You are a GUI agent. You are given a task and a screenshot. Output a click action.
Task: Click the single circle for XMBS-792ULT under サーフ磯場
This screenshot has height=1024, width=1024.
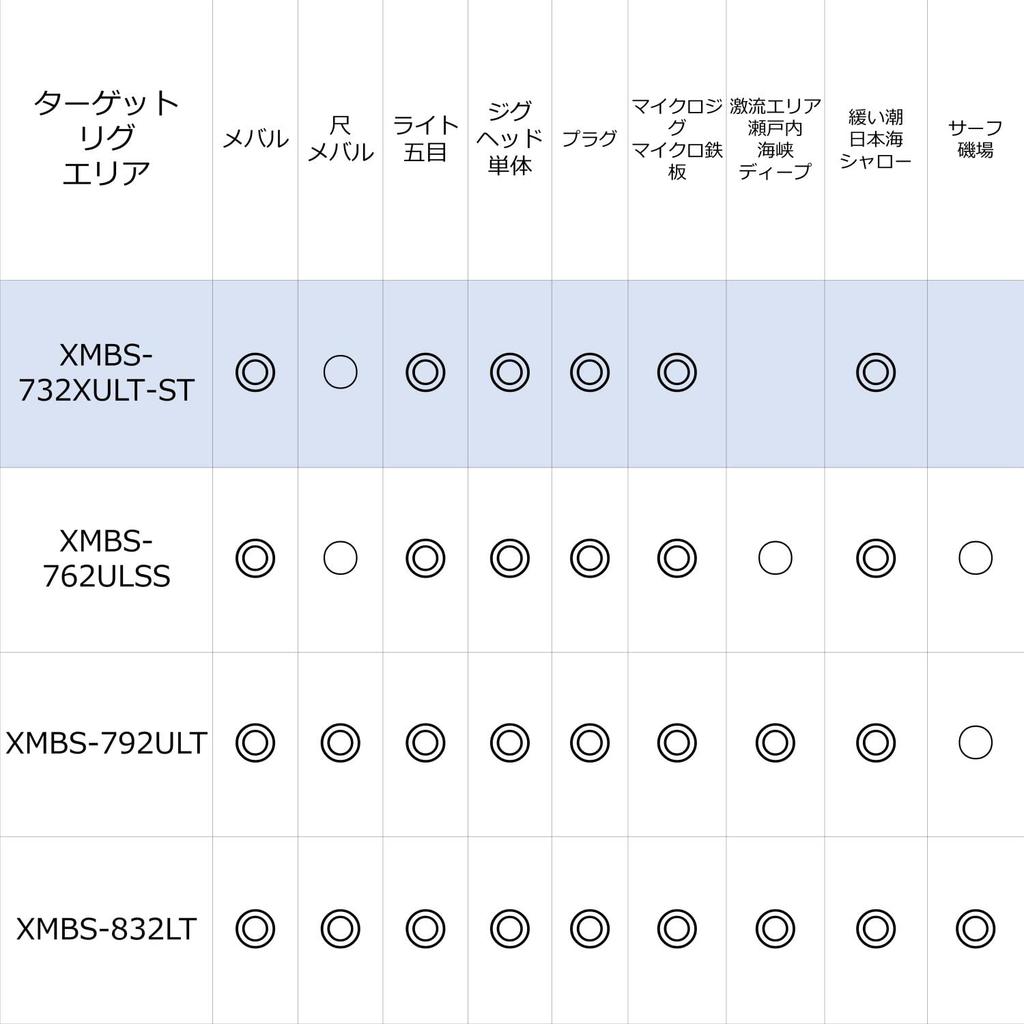click(x=975, y=742)
